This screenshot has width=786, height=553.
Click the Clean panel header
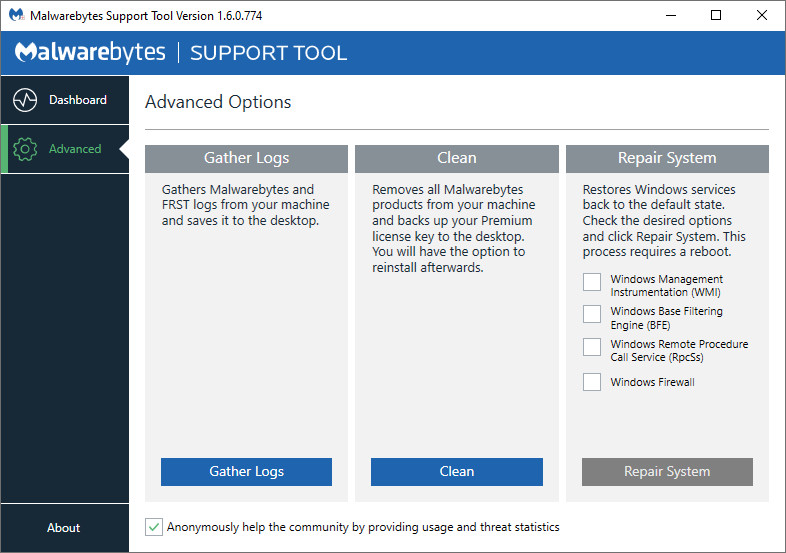tap(456, 158)
